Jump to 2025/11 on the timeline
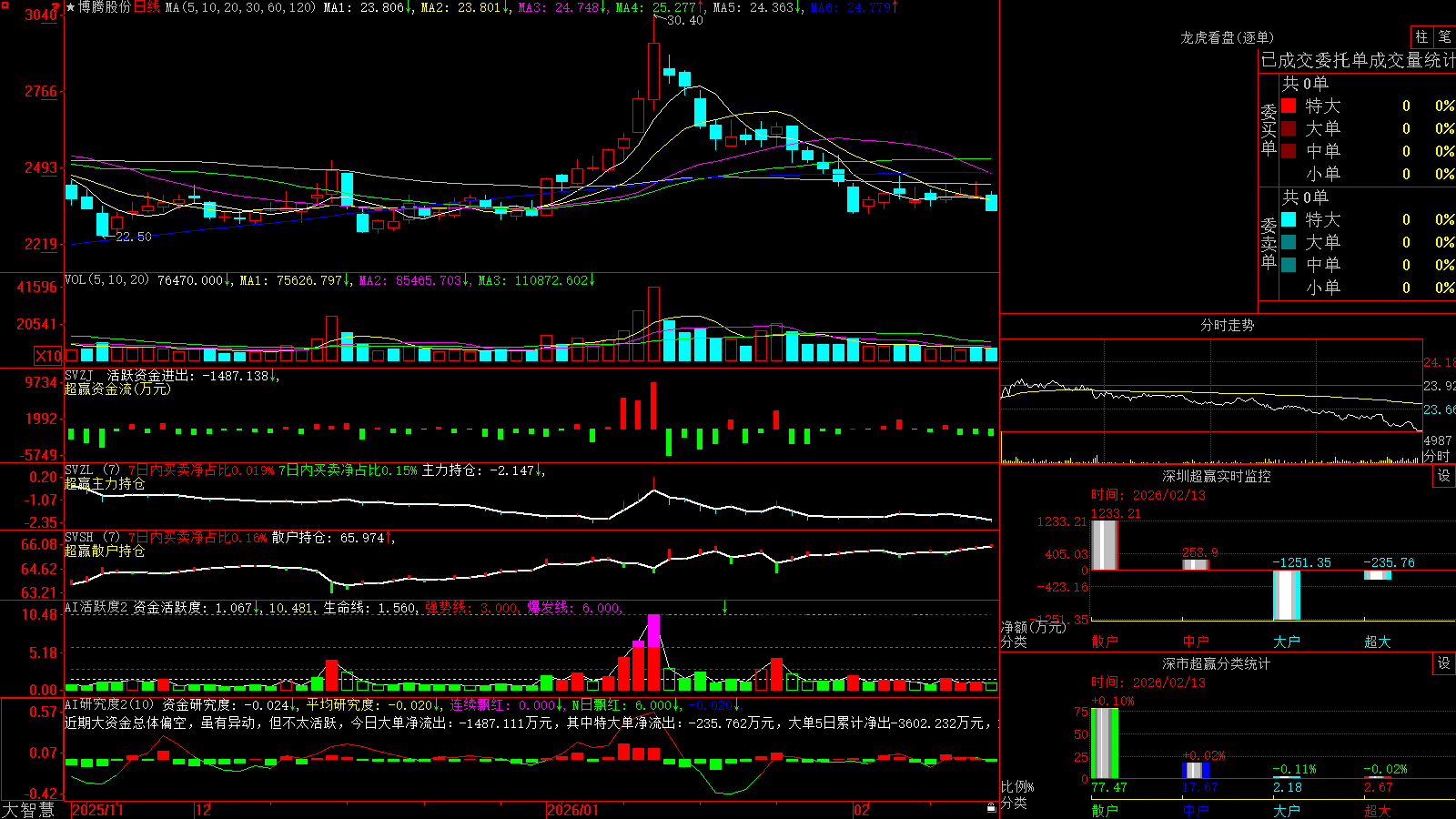This screenshot has width=1456, height=819. (x=97, y=810)
